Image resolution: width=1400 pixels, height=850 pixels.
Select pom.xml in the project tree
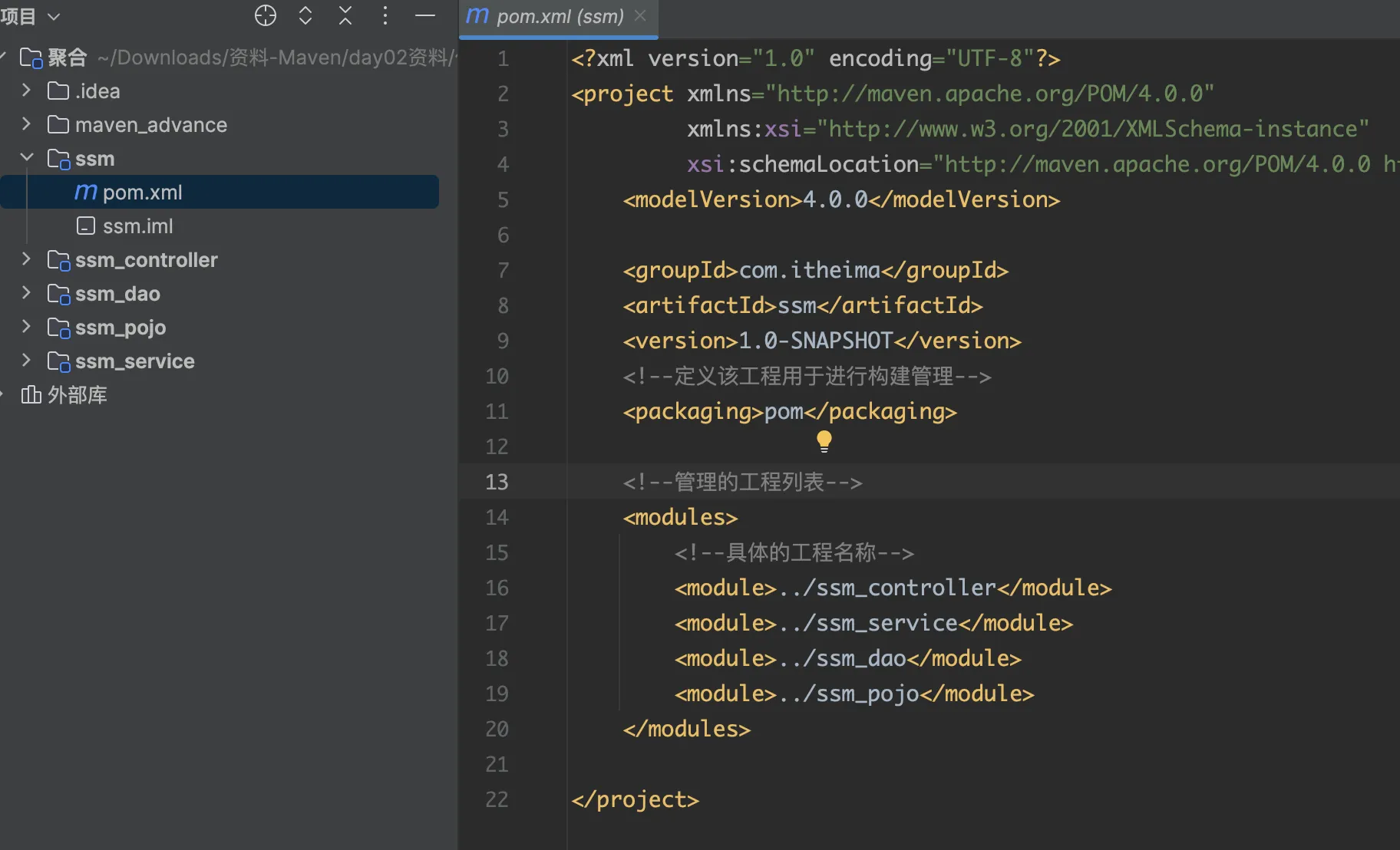[220, 192]
